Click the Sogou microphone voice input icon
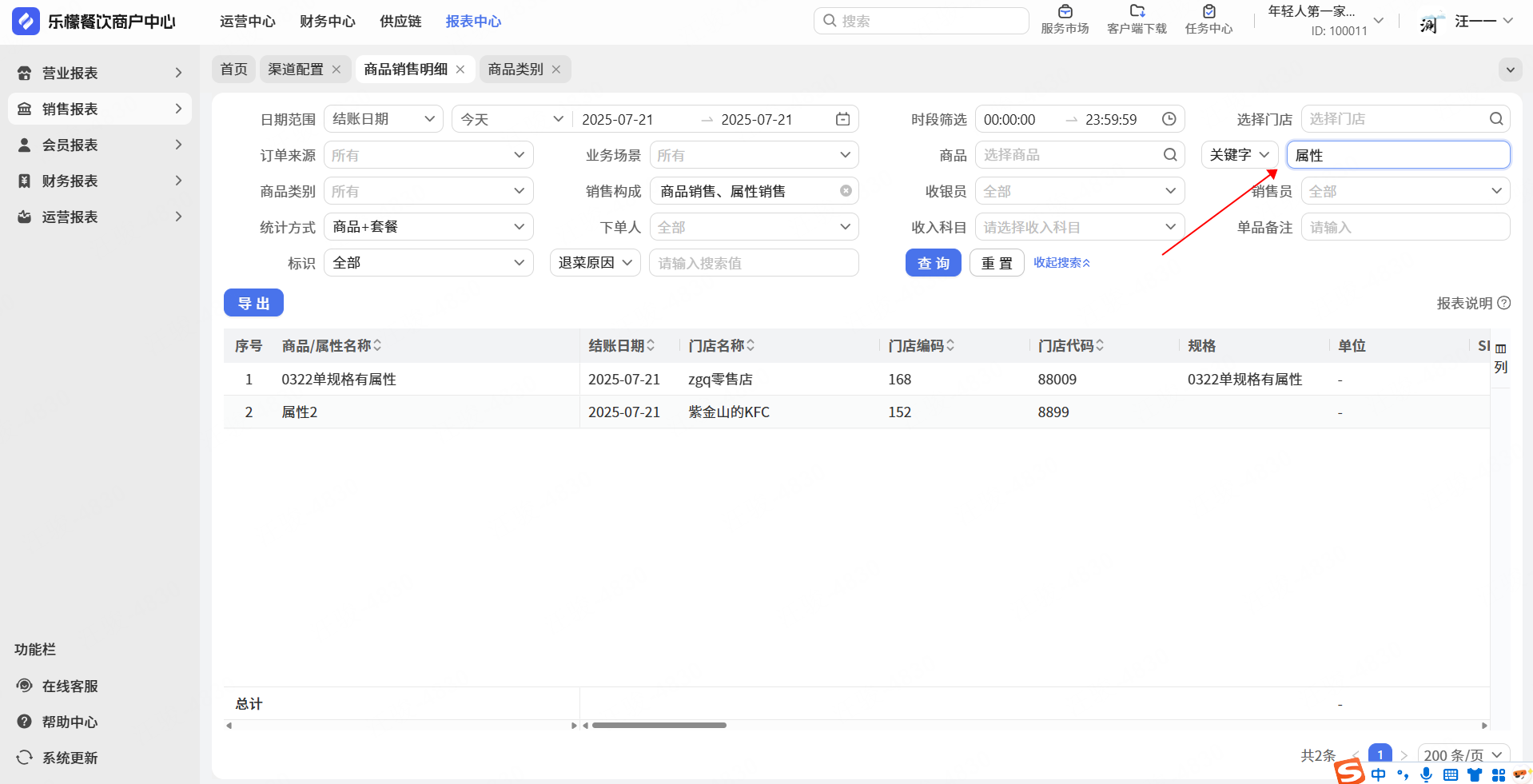The height and width of the screenshot is (784, 1533). pos(1426,774)
